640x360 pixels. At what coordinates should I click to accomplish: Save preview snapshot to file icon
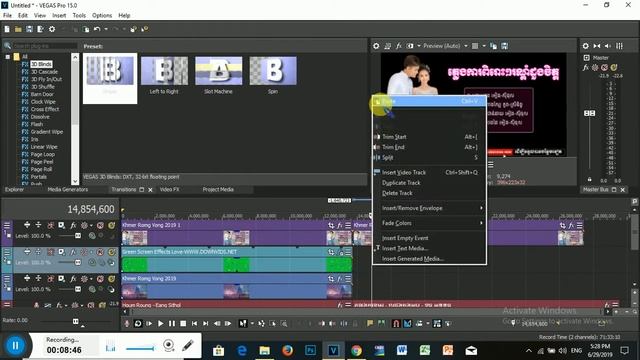pyautogui.click(x=505, y=46)
